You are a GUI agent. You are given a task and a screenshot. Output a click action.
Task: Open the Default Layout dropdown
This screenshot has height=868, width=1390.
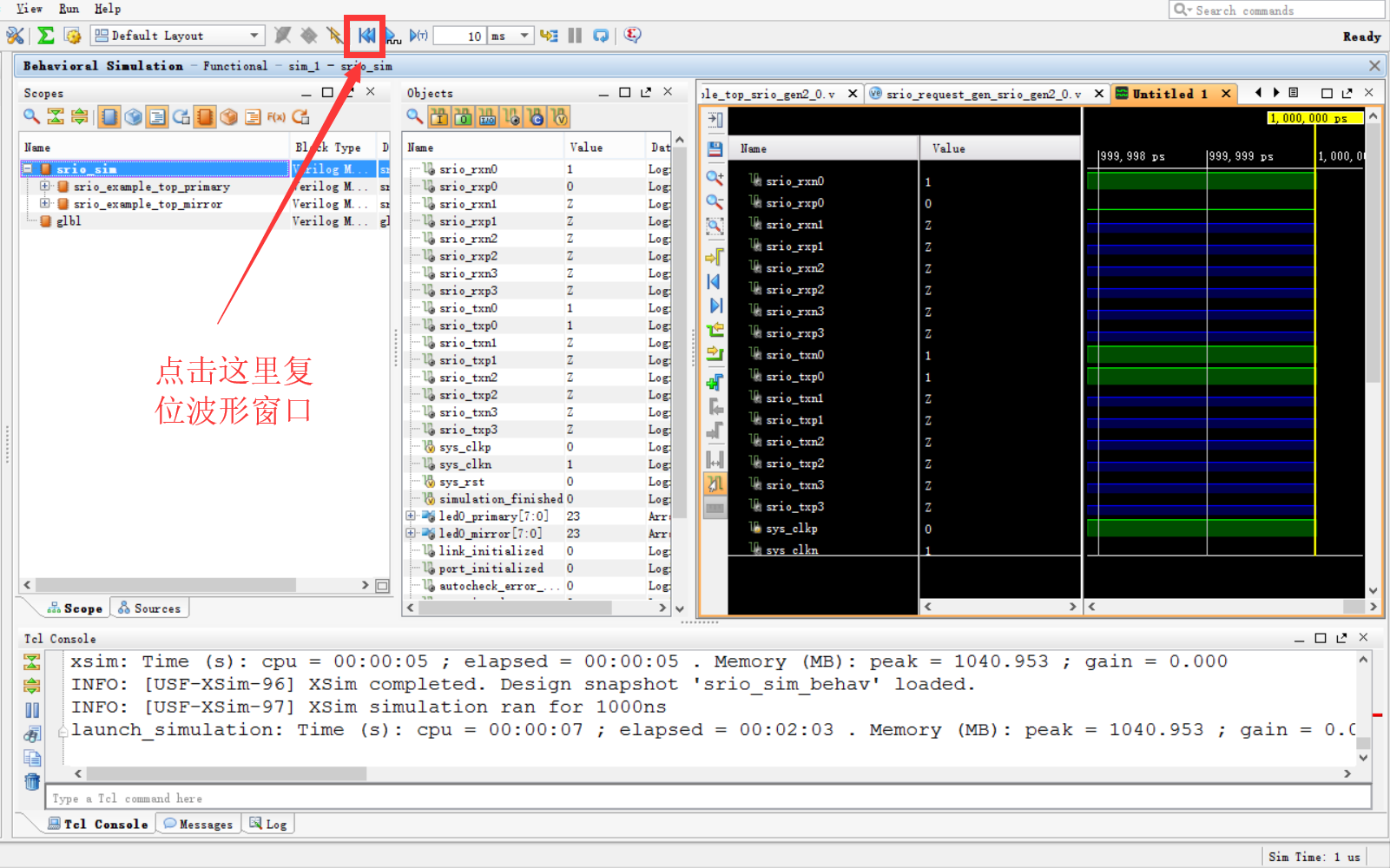click(176, 36)
